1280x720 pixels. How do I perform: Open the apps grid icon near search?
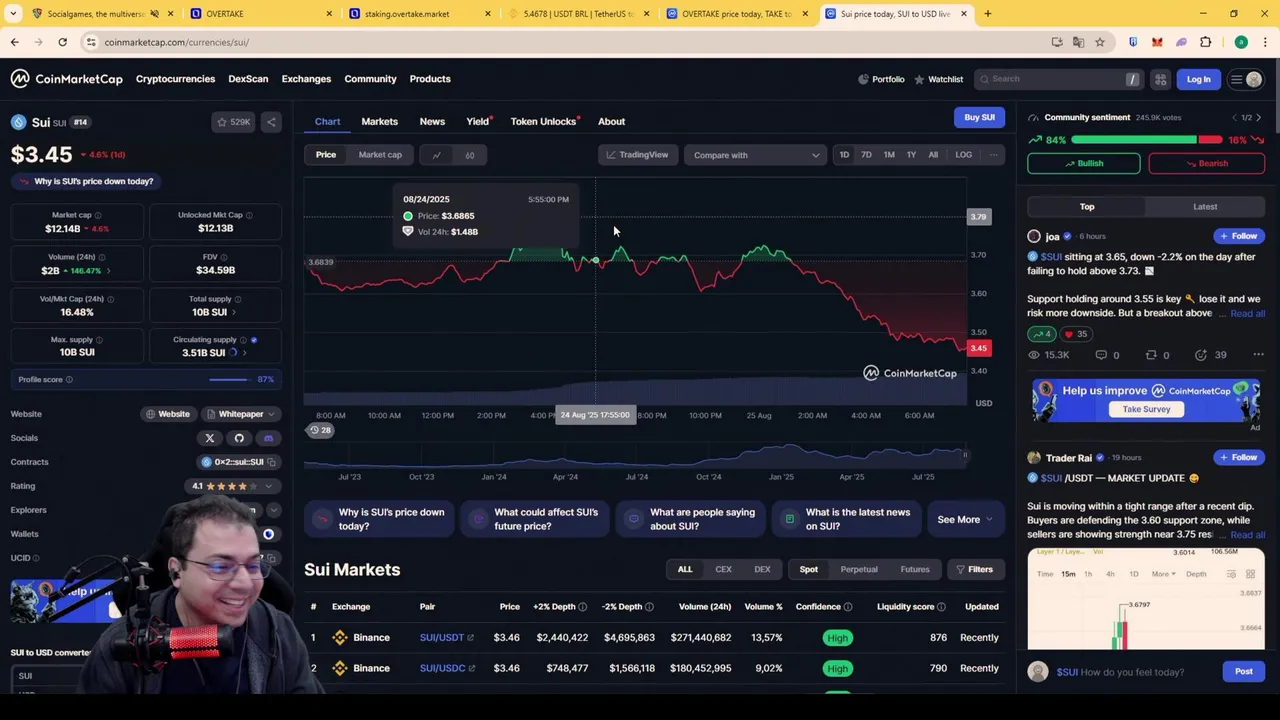(1160, 79)
